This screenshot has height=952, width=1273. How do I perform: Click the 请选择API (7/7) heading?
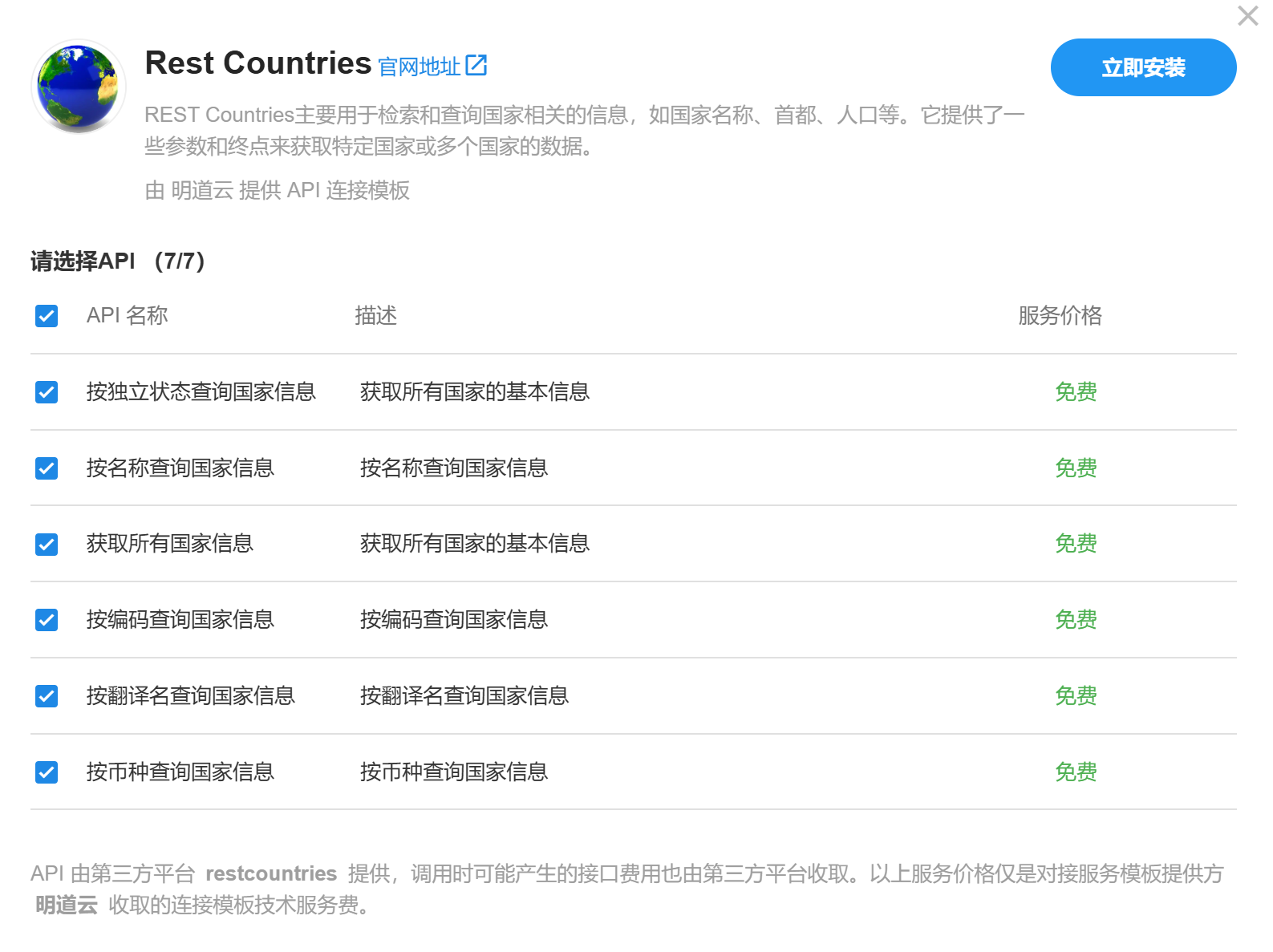pyautogui.click(x=118, y=261)
